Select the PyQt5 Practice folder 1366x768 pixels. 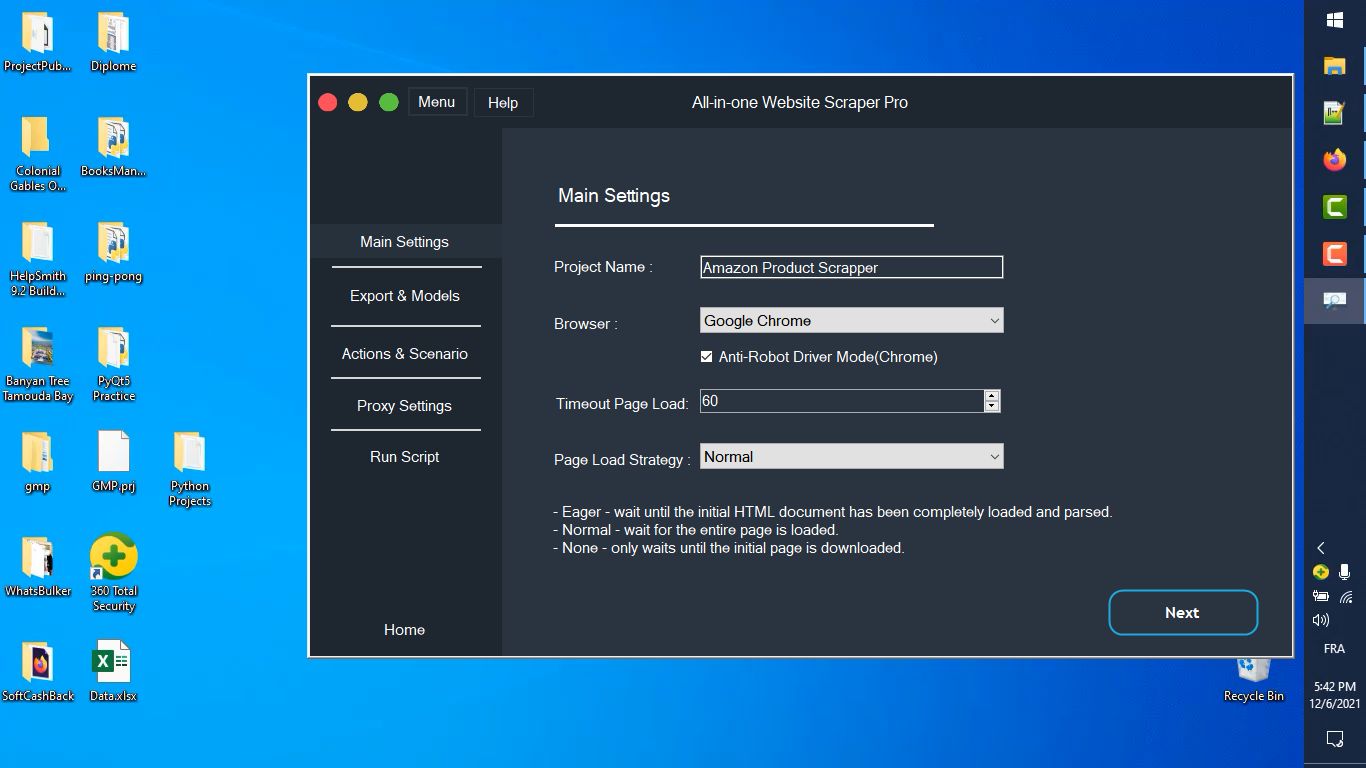pos(113,365)
